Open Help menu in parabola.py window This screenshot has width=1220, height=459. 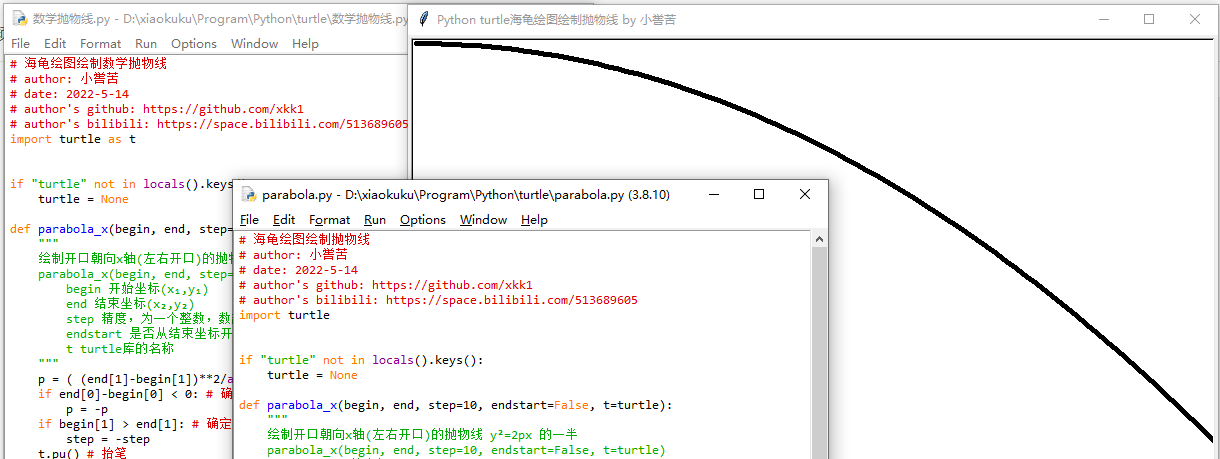(x=534, y=220)
